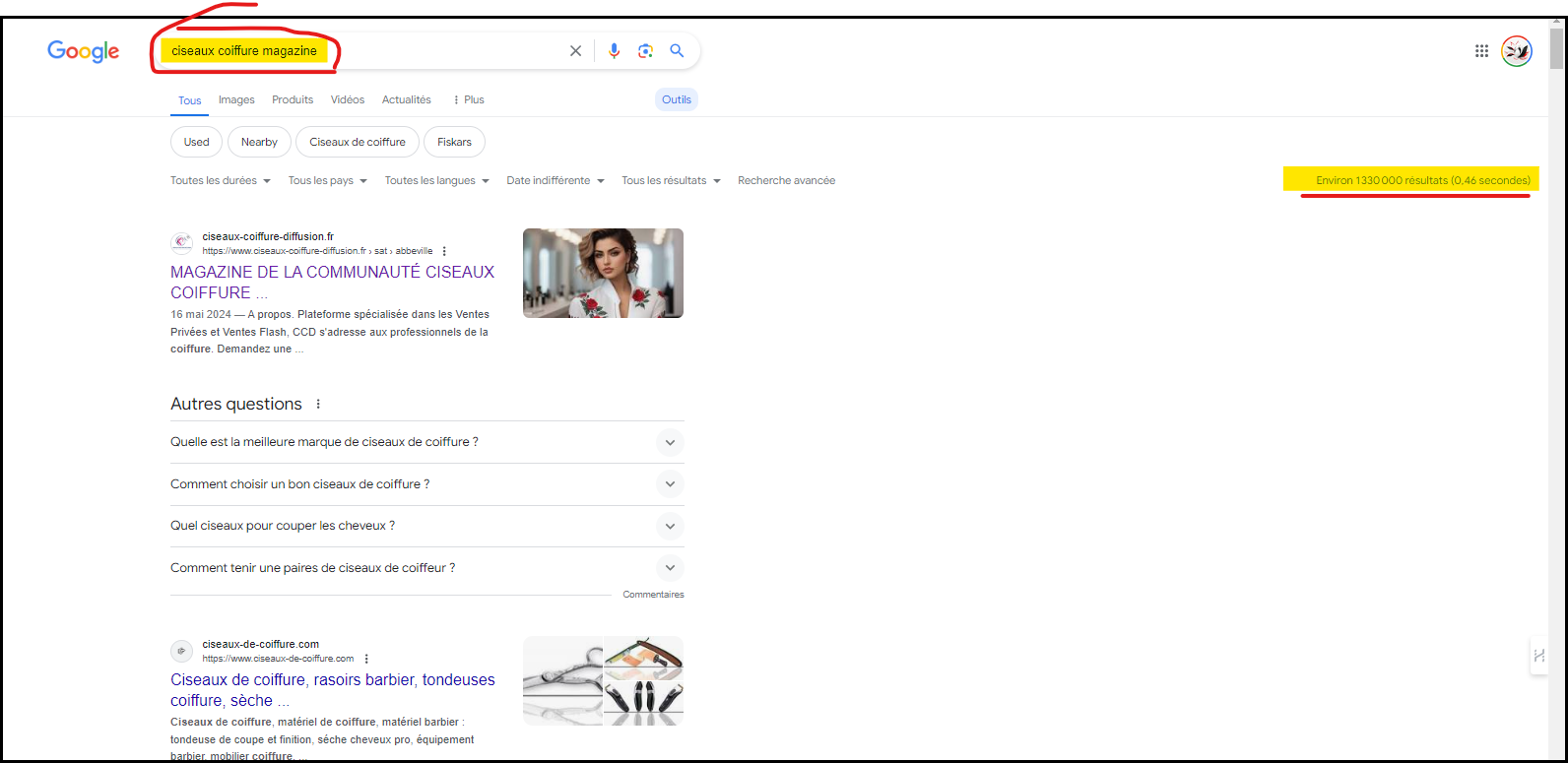Image resolution: width=1568 pixels, height=763 pixels.
Task: Start voice search with microphone icon
Action: [x=615, y=51]
